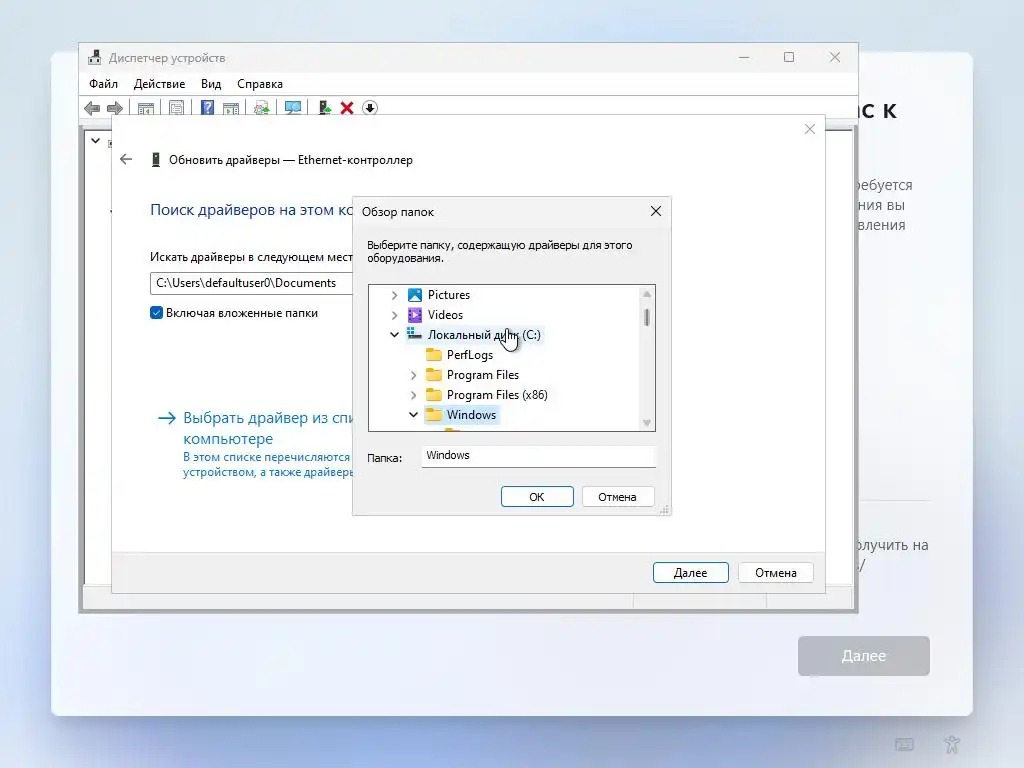Click the 'Обзор папок' resize grip
The height and width of the screenshot is (768, 1024).
pos(664,509)
